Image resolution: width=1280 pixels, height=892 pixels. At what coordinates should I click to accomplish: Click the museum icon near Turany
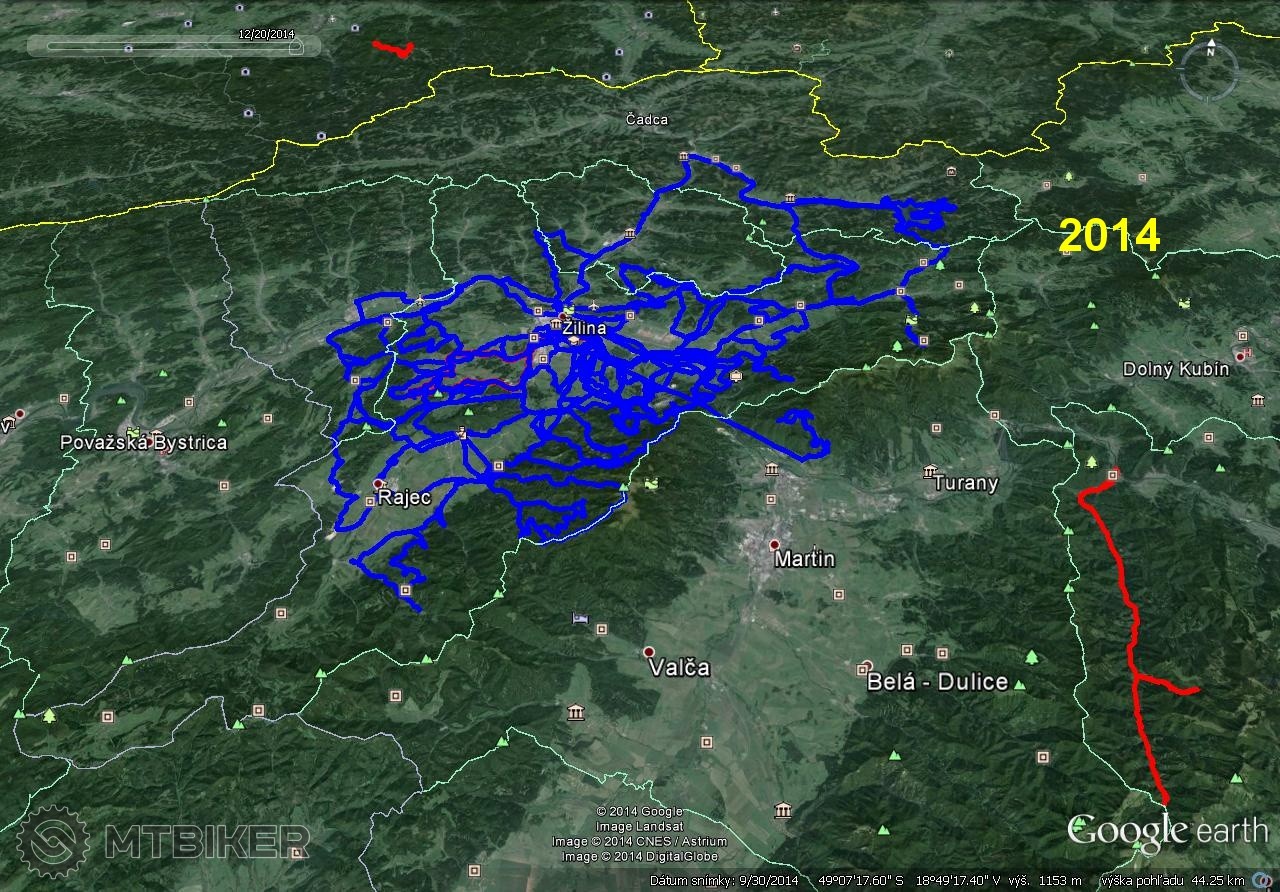click(x=930, y=471)
